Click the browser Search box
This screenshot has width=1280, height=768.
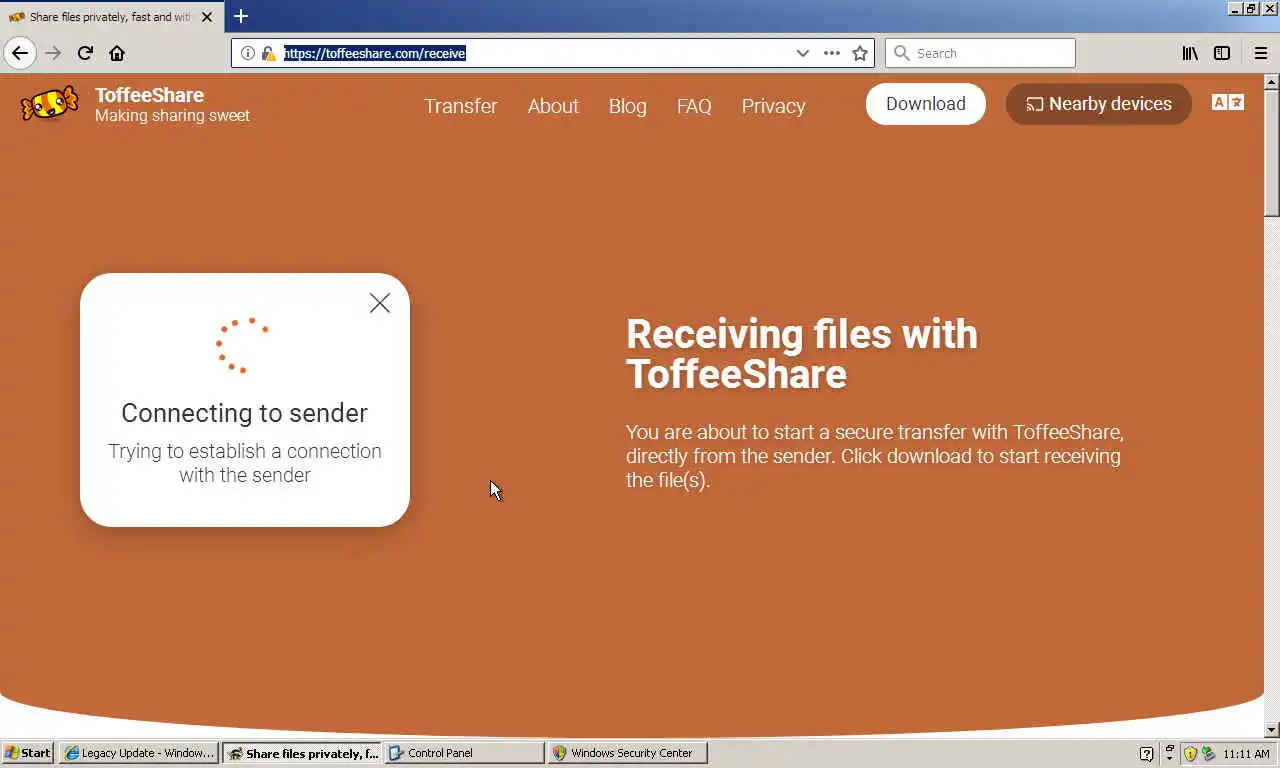[980, 53]
